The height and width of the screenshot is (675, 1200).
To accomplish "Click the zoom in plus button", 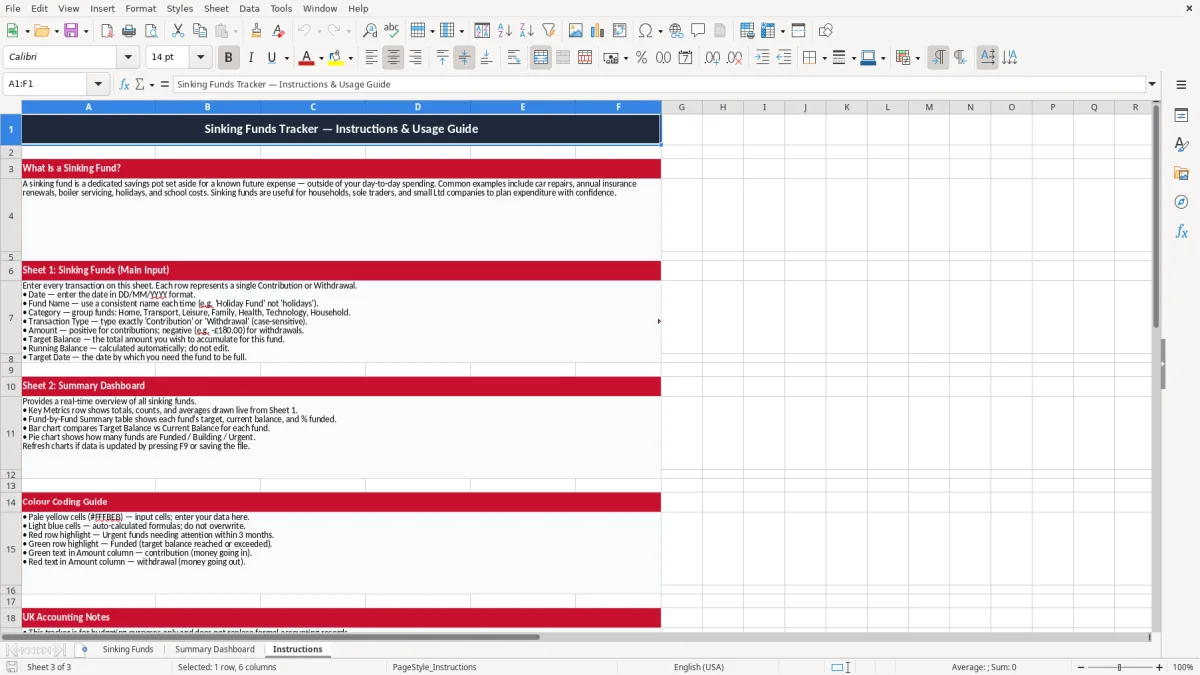I will click(x=1159, y=667).
